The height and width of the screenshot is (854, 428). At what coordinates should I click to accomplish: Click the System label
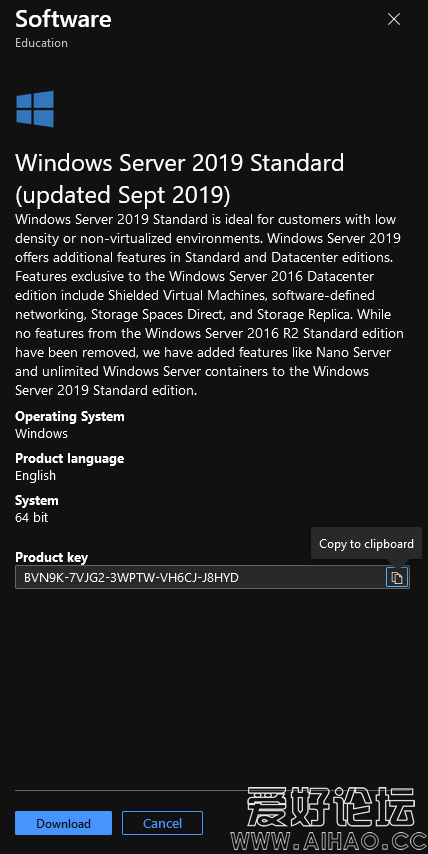[36, 501]
